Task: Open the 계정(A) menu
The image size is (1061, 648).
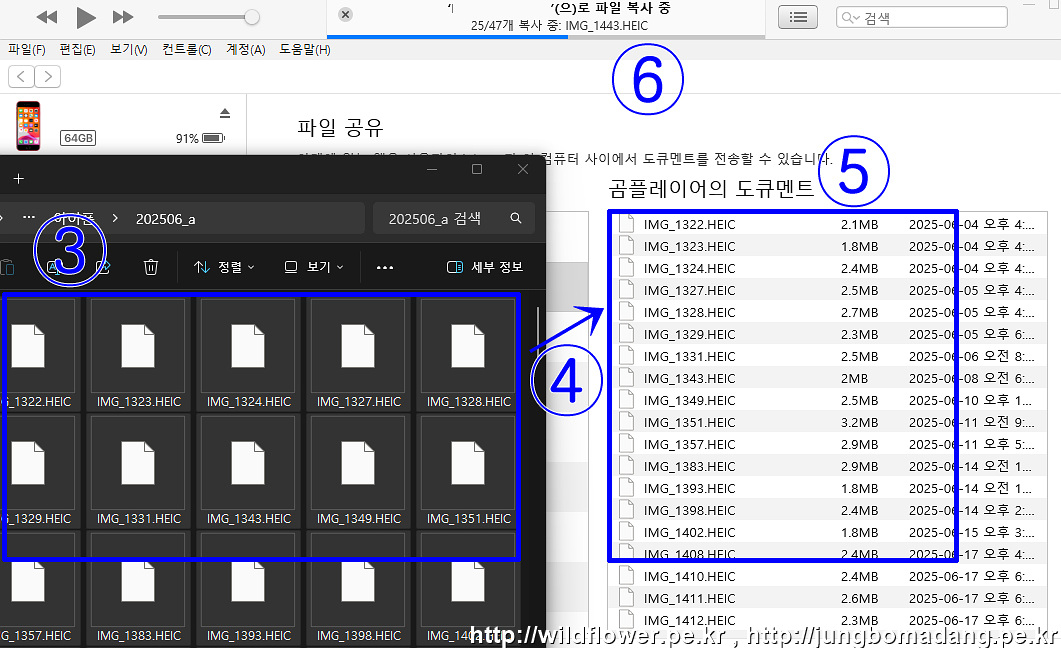Action: point(246,49)
